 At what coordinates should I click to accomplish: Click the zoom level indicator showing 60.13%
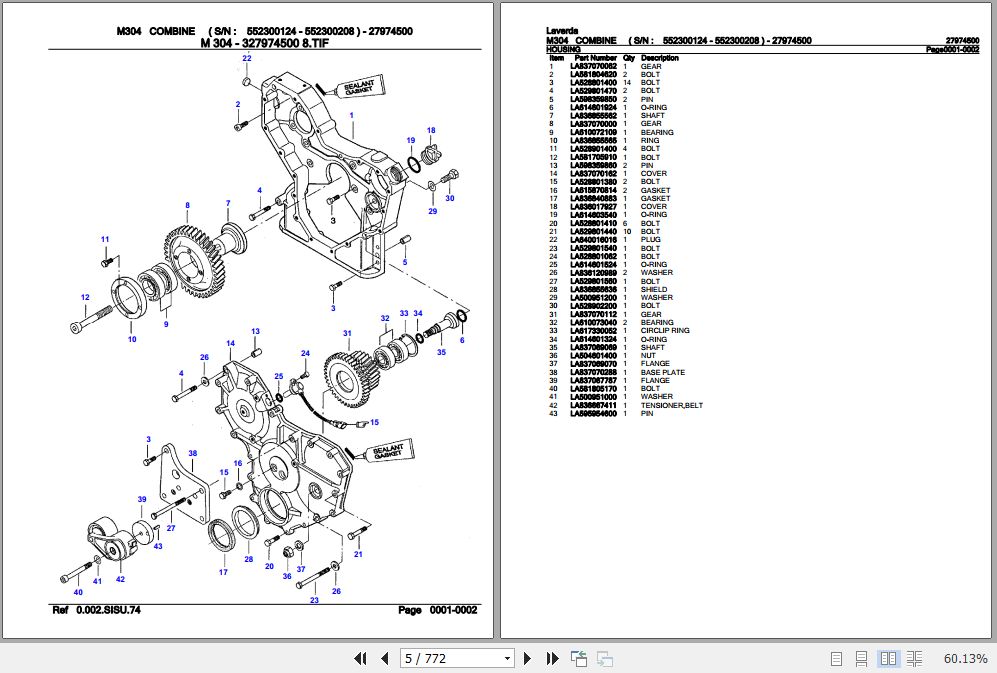pos(966,659)
